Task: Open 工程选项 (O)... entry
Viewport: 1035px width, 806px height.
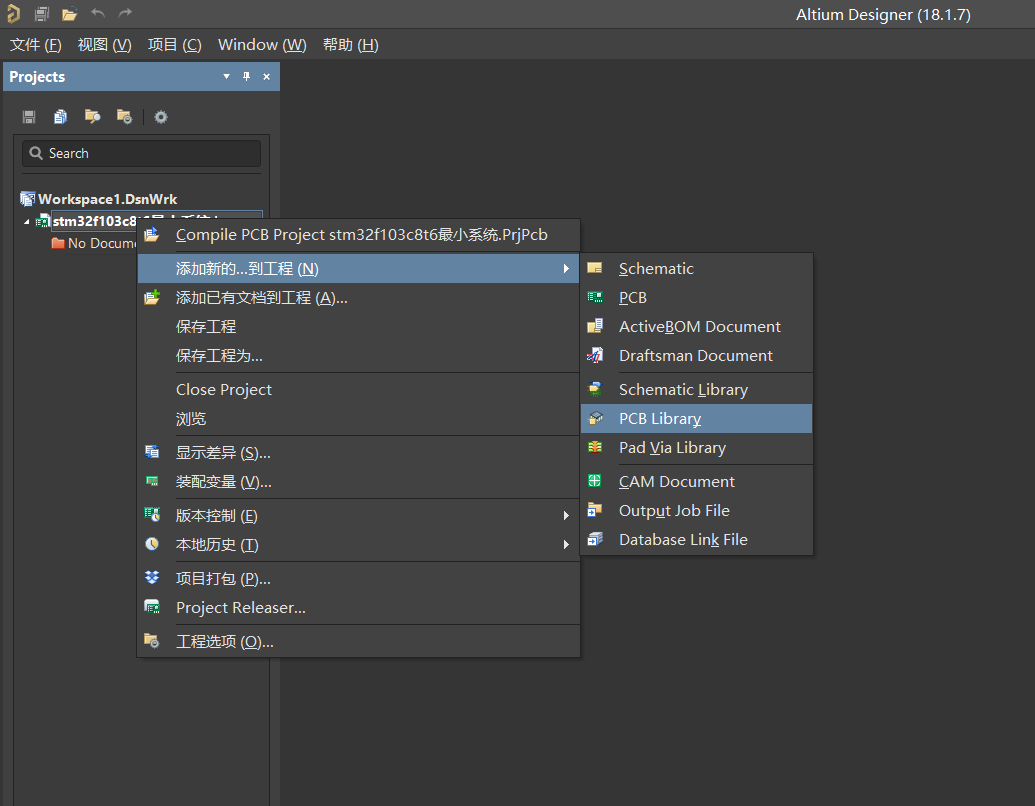Action: 358,642
